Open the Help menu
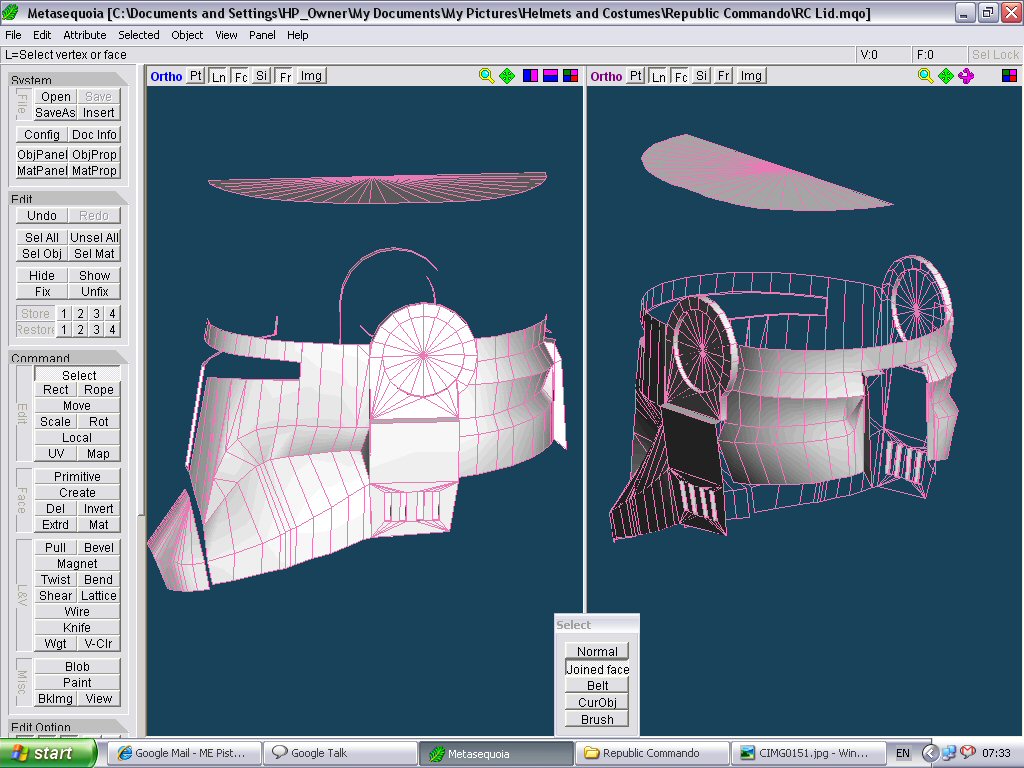 (x=297, y=35)
